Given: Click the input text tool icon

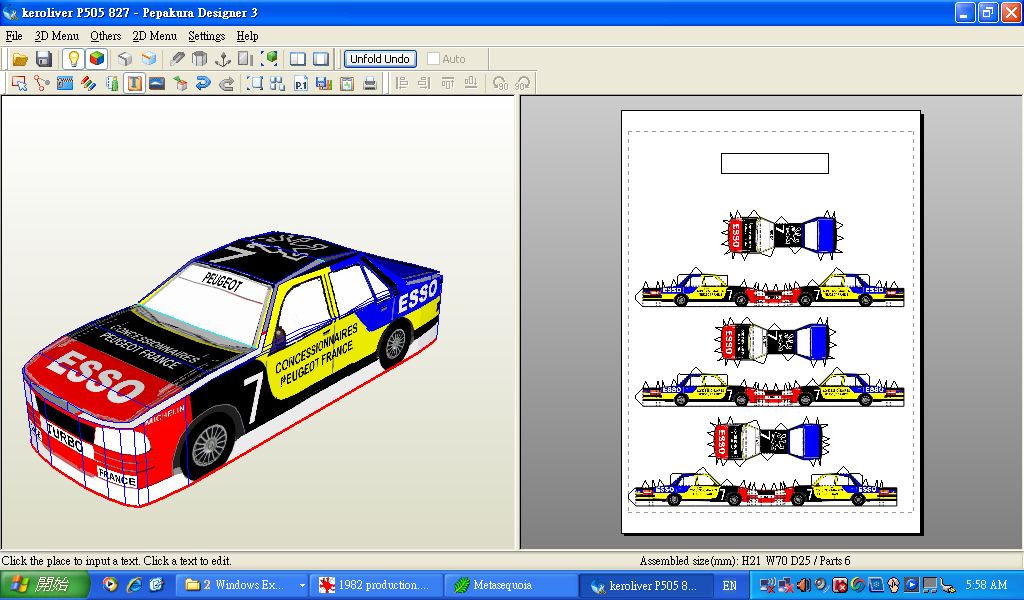Looking at the screenshot, I should tap(134, 84).
